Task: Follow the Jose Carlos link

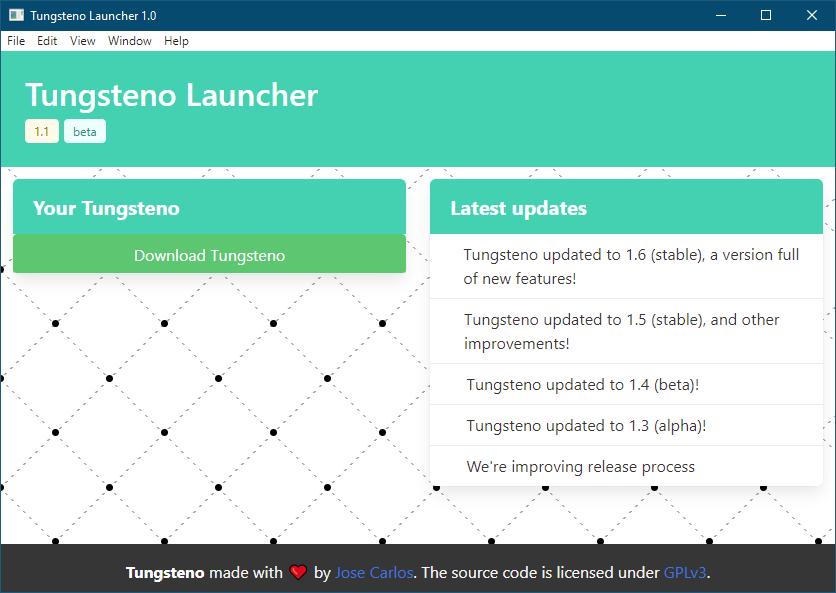Action: coord(374,573)
